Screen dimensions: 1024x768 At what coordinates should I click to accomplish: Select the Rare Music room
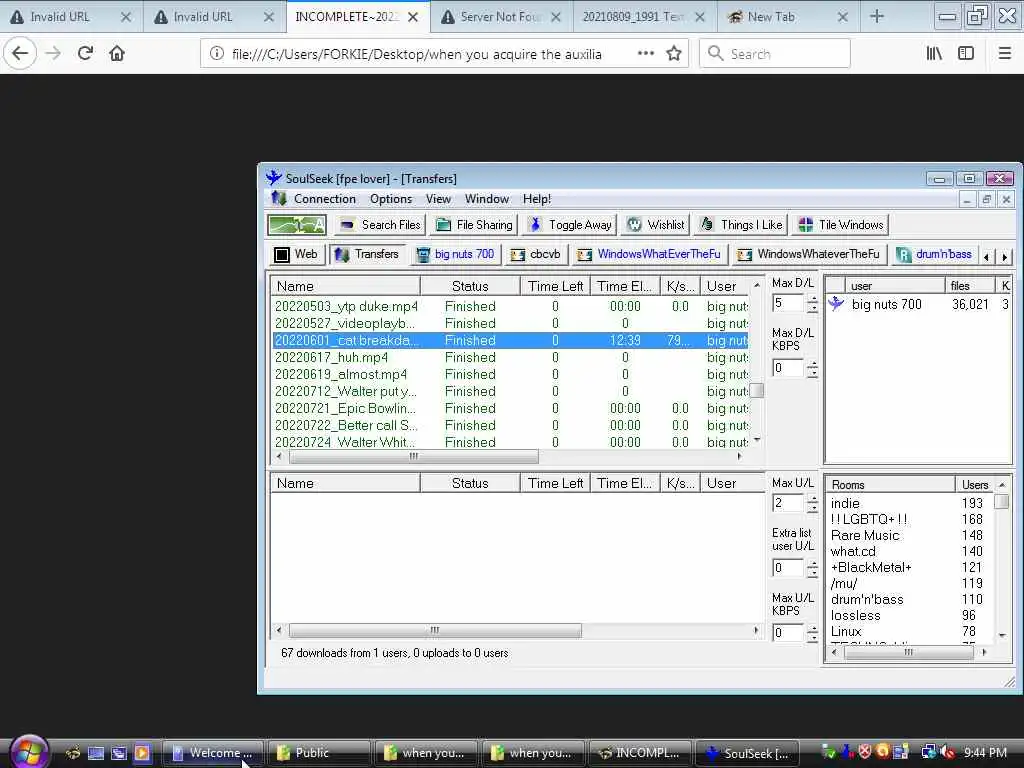click(865, 536)
